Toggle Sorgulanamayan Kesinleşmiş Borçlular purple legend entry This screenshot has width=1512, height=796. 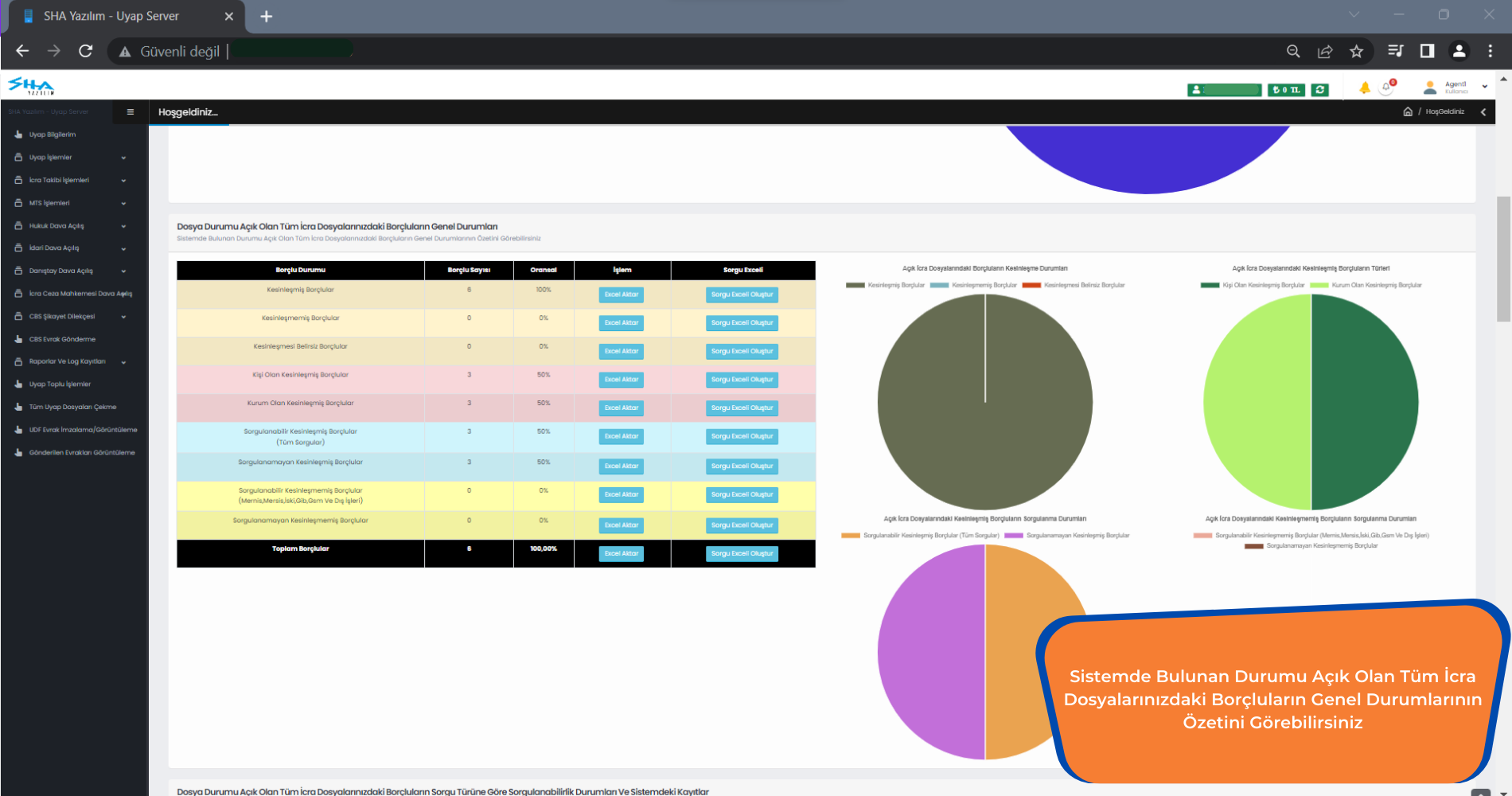(1068, 536)
